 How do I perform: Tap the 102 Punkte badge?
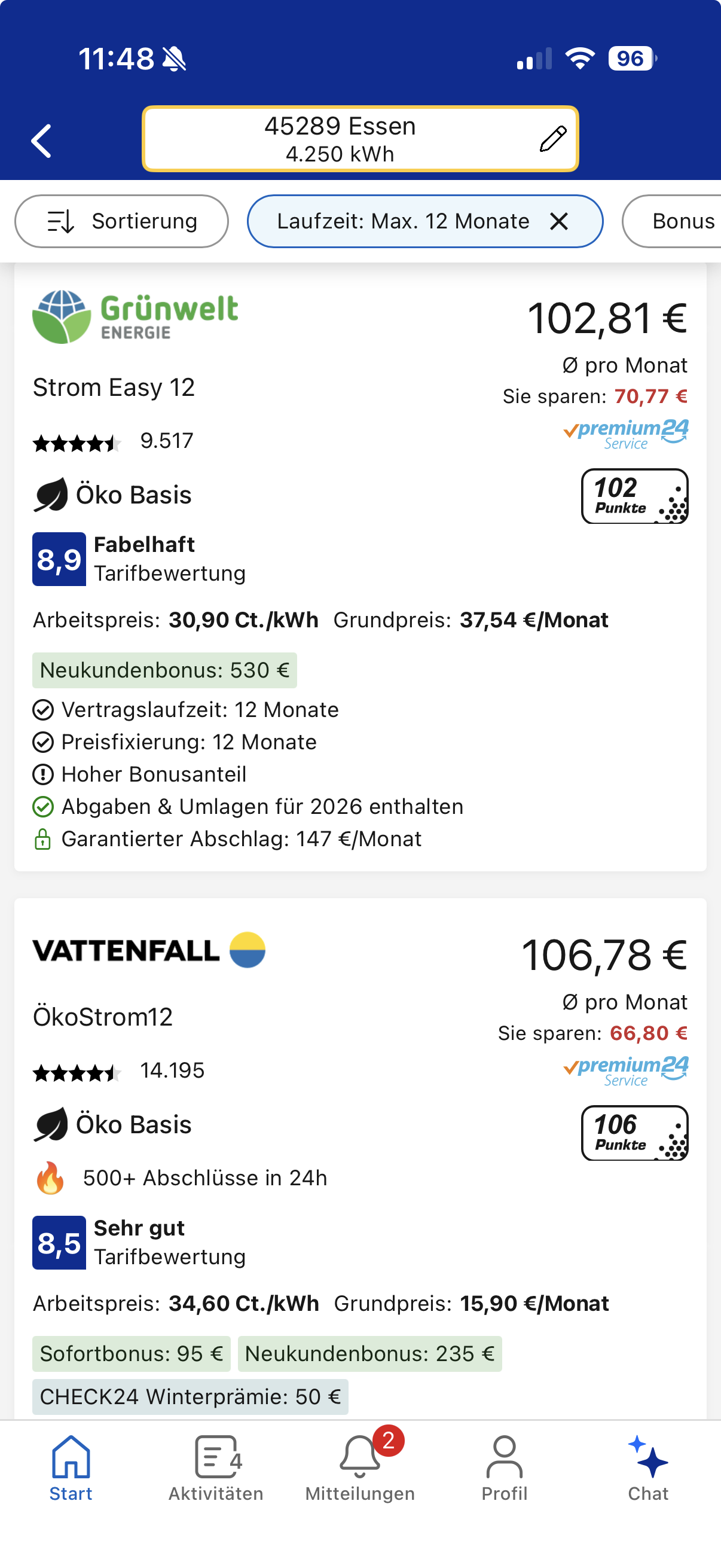(x=634, y=496)
